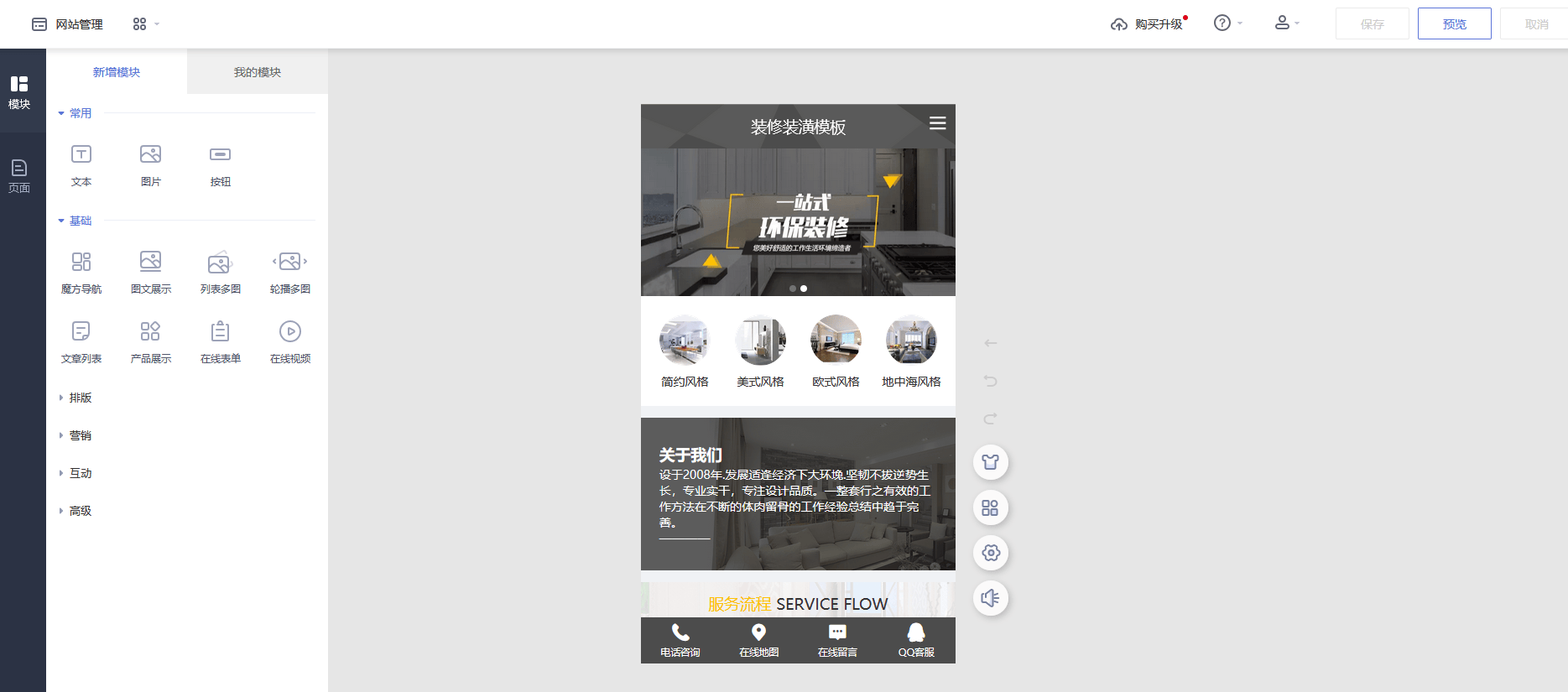Pick the 轮播多图 carousel module
Viewport: 1568px width, 692px height.
pyautogui.click(x=289, y=263)
